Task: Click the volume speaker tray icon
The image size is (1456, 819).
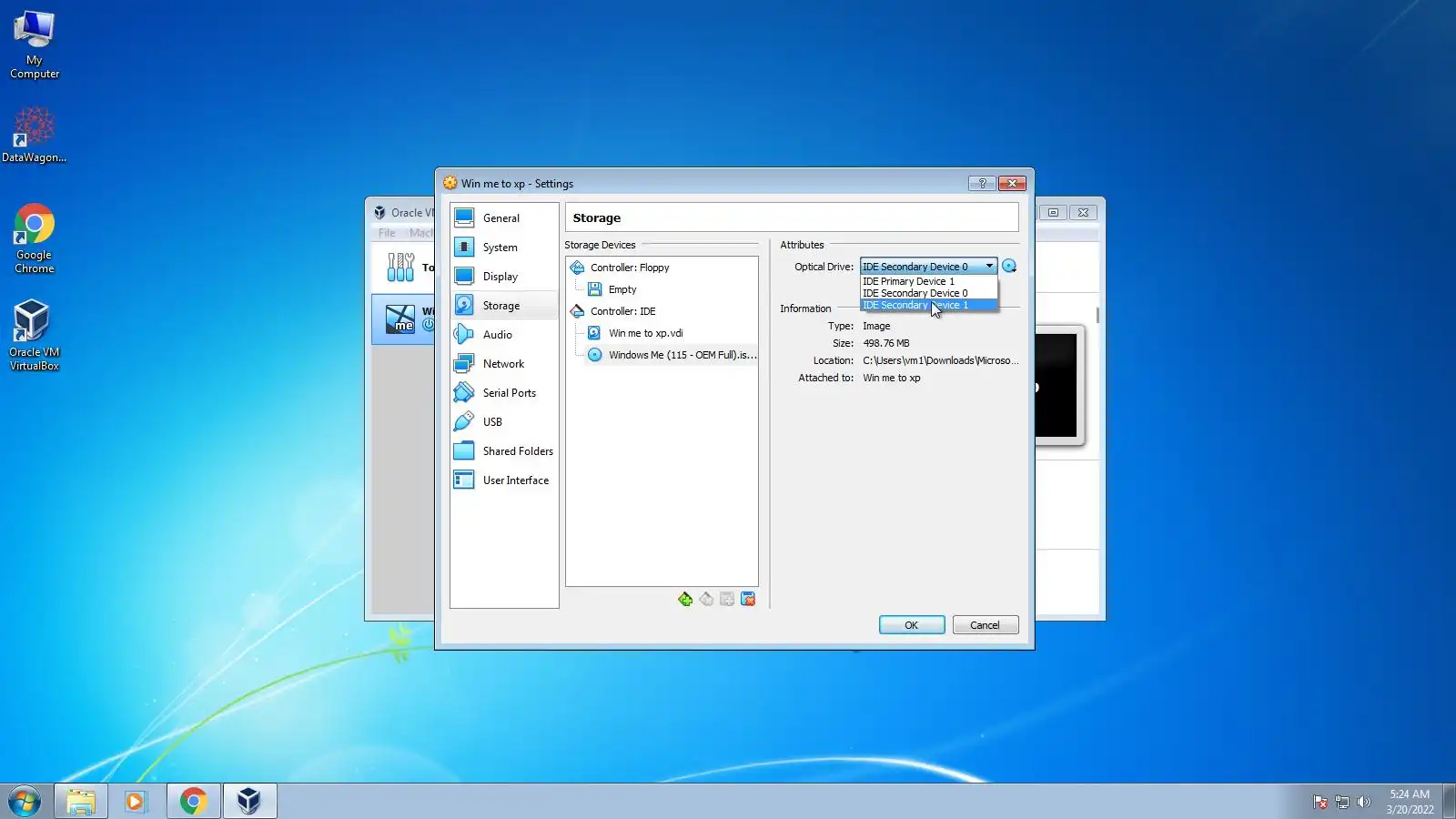Action: pos(1363,802)
